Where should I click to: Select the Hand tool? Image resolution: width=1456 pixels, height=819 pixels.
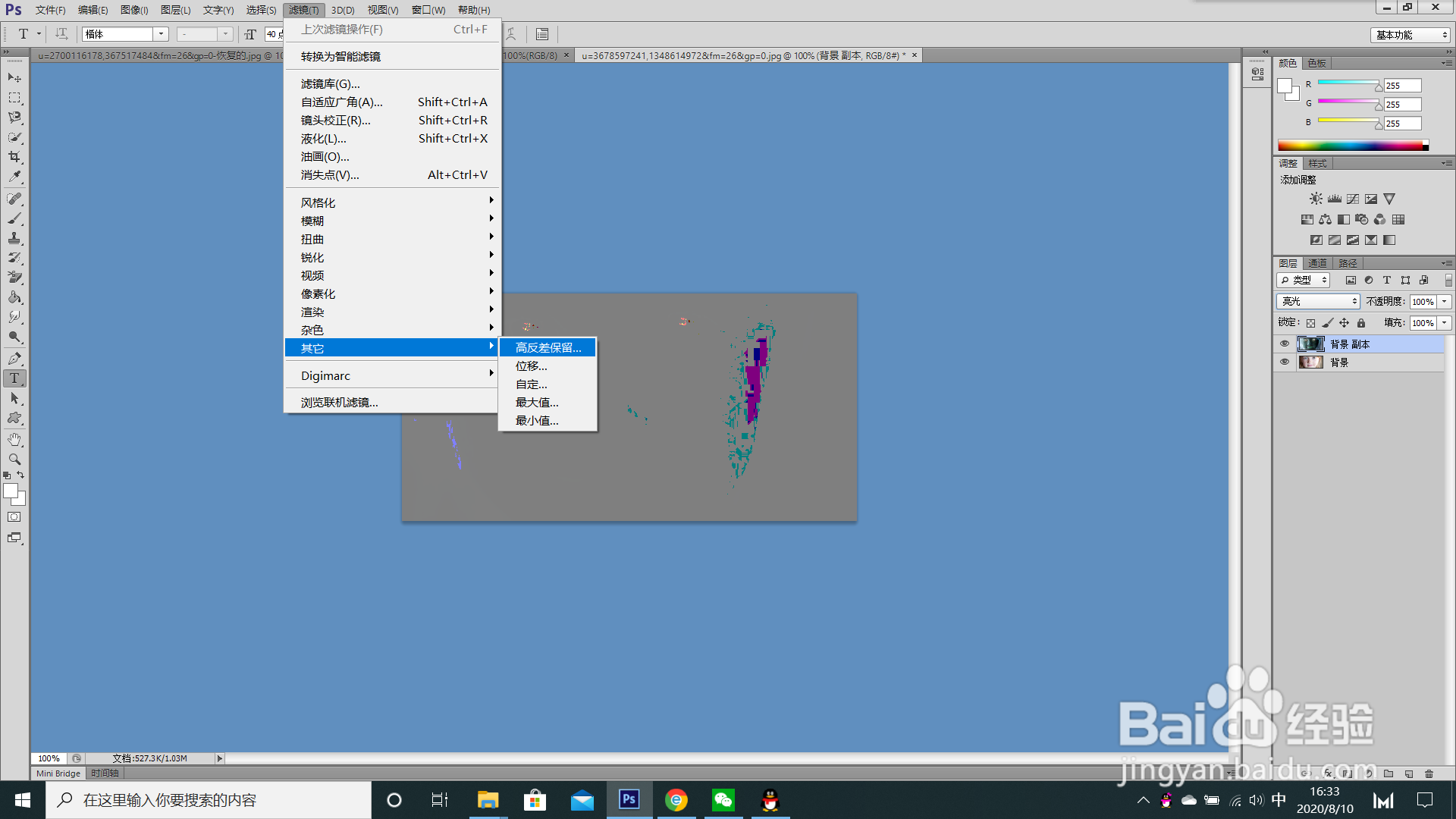(14, 440)
